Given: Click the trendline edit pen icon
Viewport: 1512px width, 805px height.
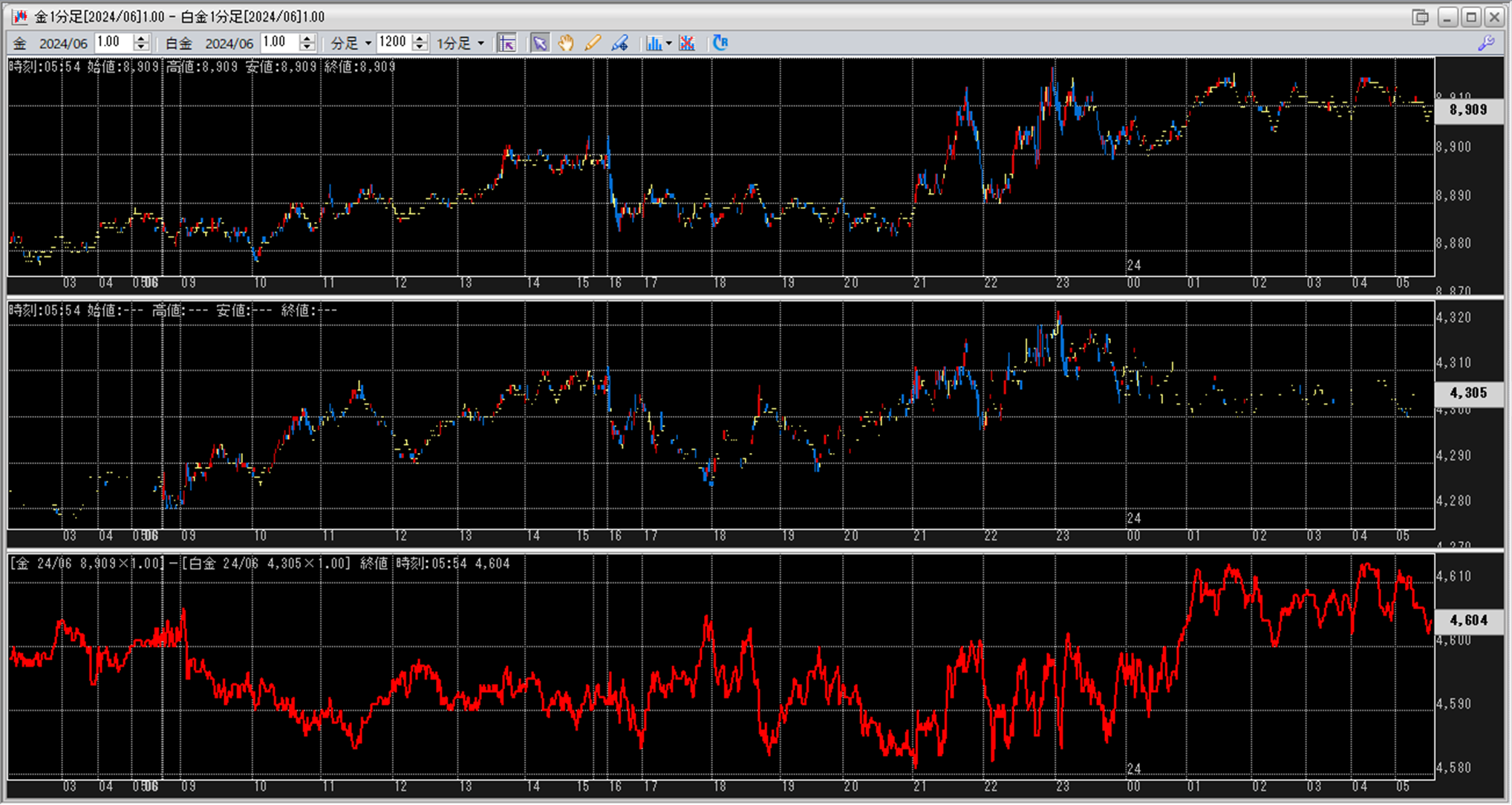Looking at the screenshot, I should pyautogui.click(x=619, y=43).
